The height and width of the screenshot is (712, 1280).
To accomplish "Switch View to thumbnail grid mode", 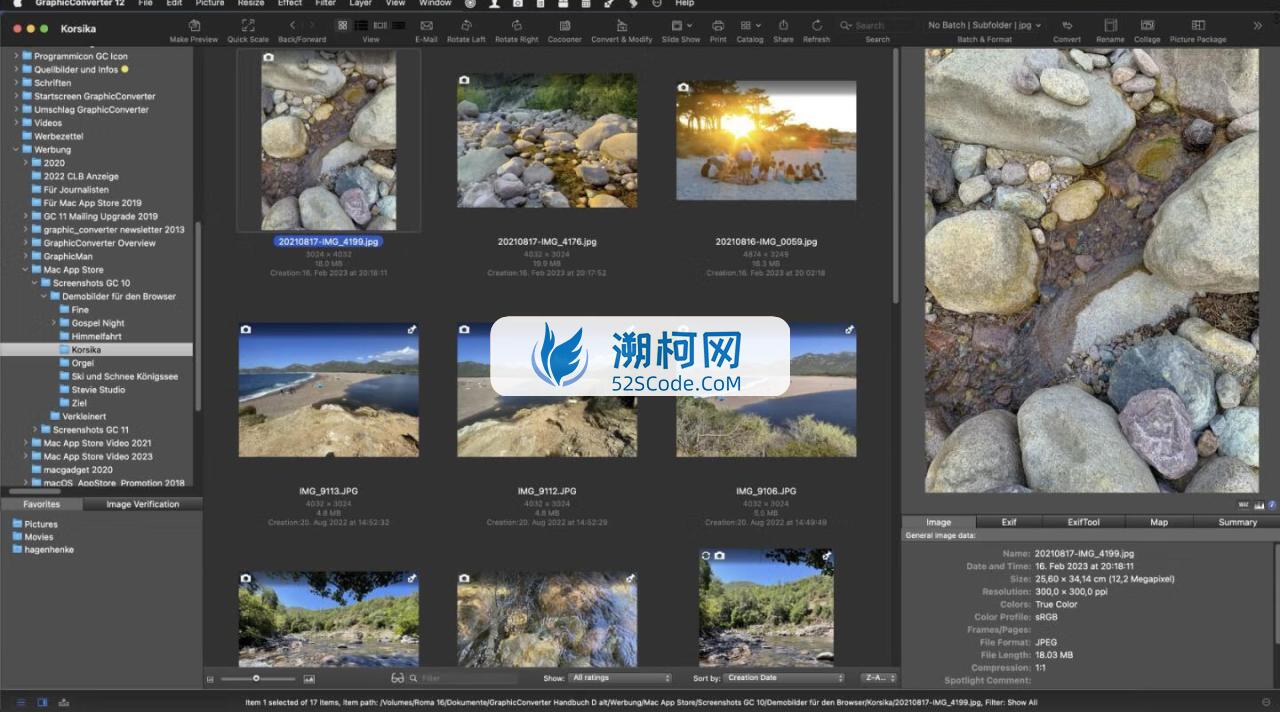I will [x=343, y=25].
